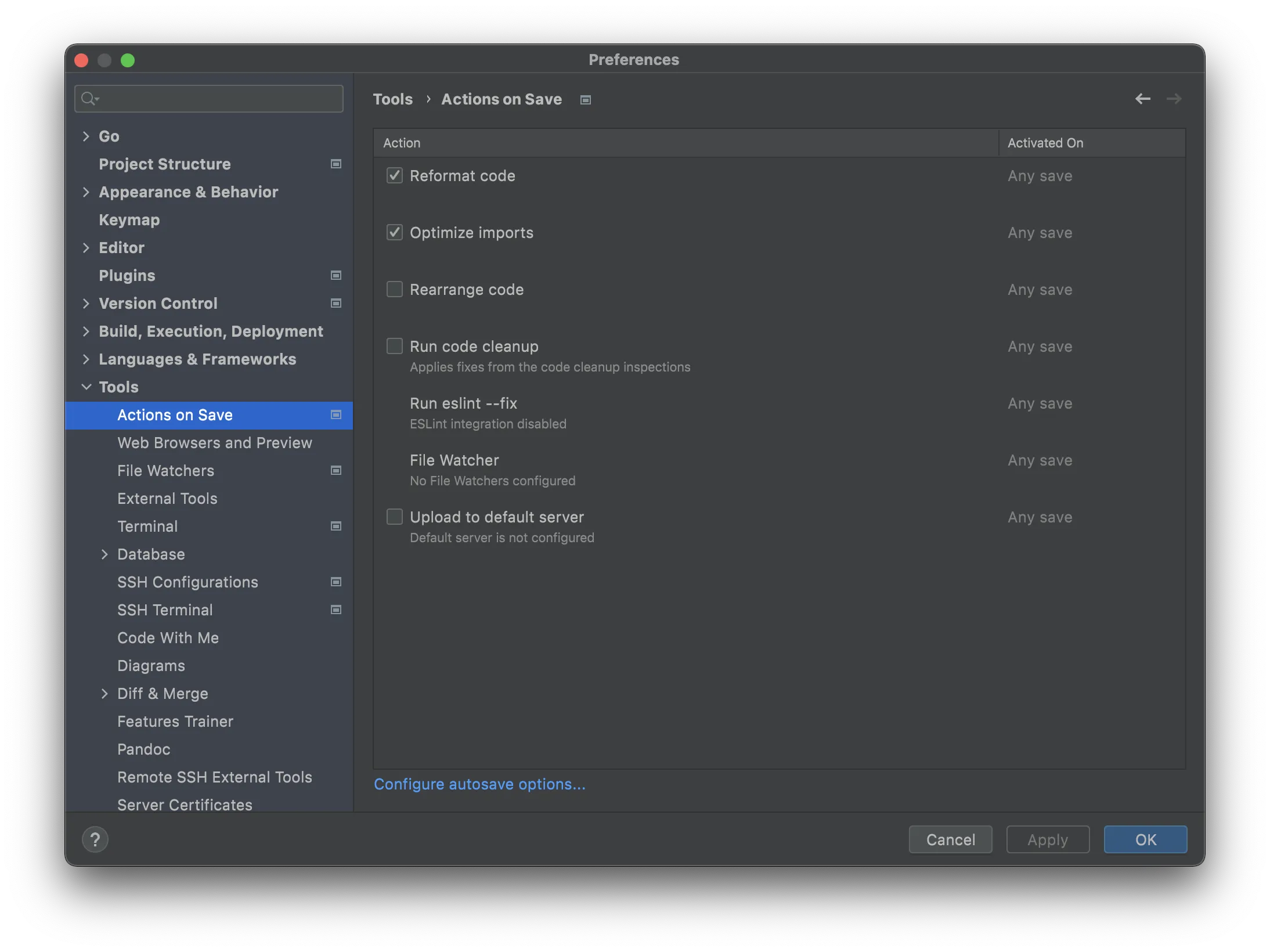Collapse the Tools tree section

click(86, 387)
